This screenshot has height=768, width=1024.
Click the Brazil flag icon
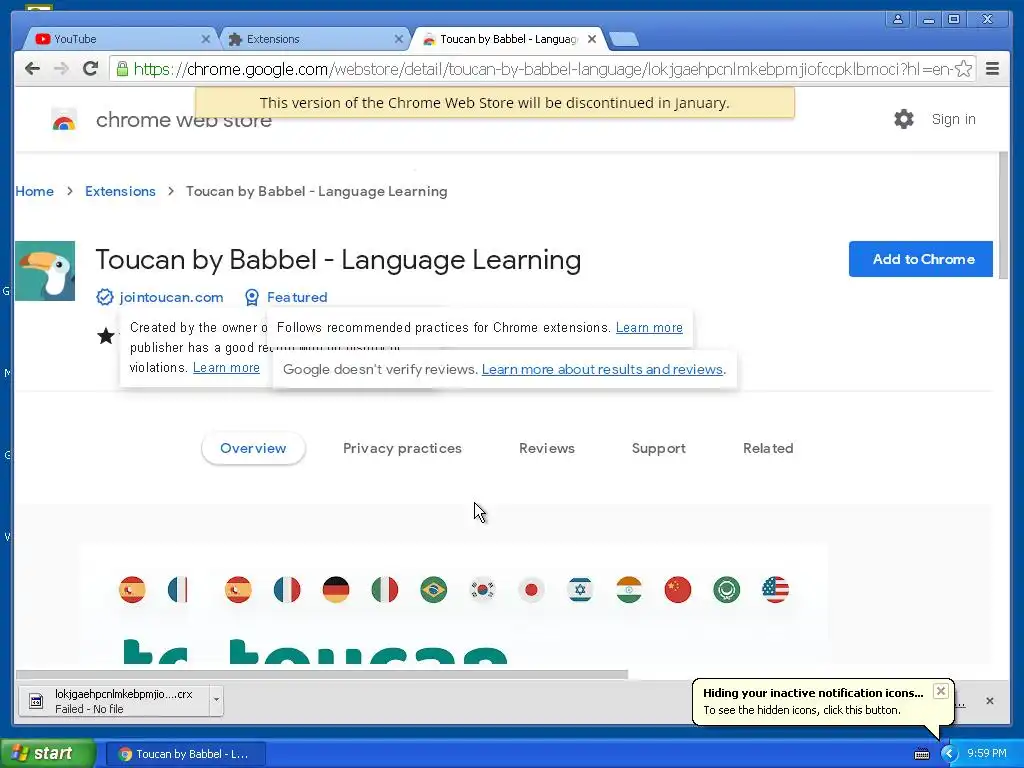point(434,590)
